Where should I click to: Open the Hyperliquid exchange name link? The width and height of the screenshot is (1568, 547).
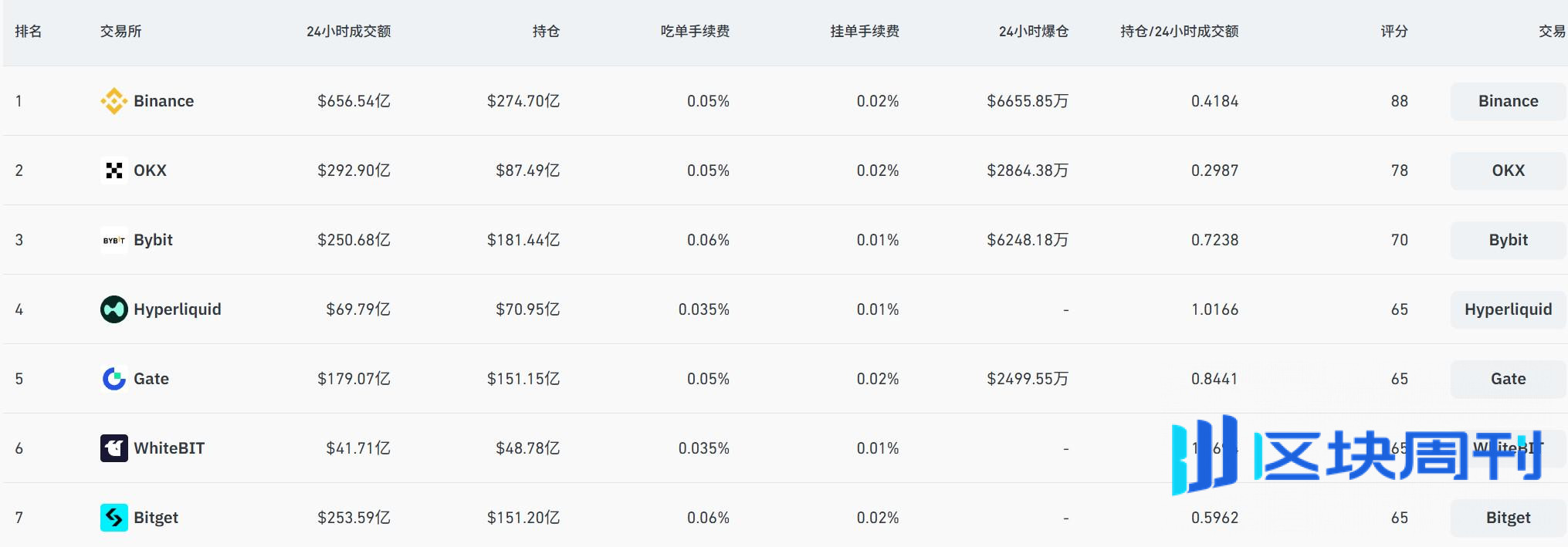178,309
